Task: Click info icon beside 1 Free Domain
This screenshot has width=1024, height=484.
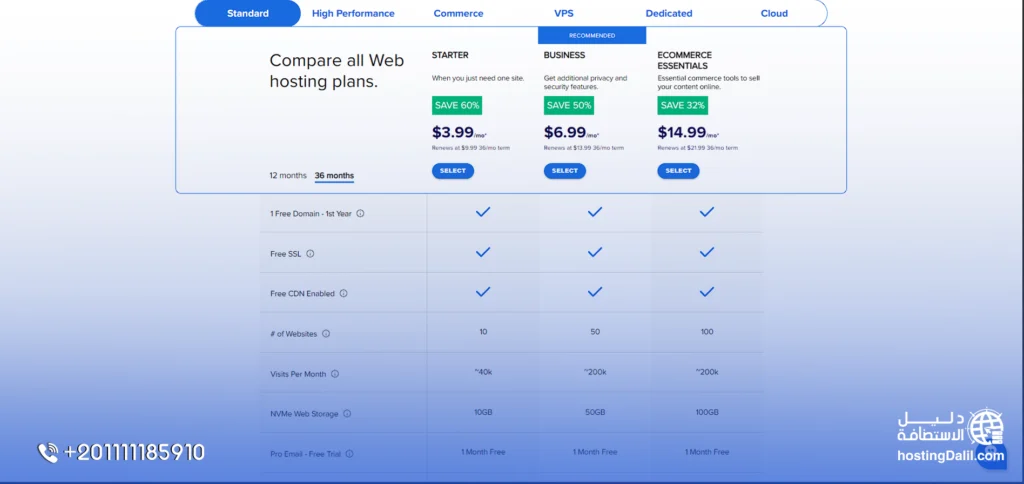Action: (x=360, y=213)
